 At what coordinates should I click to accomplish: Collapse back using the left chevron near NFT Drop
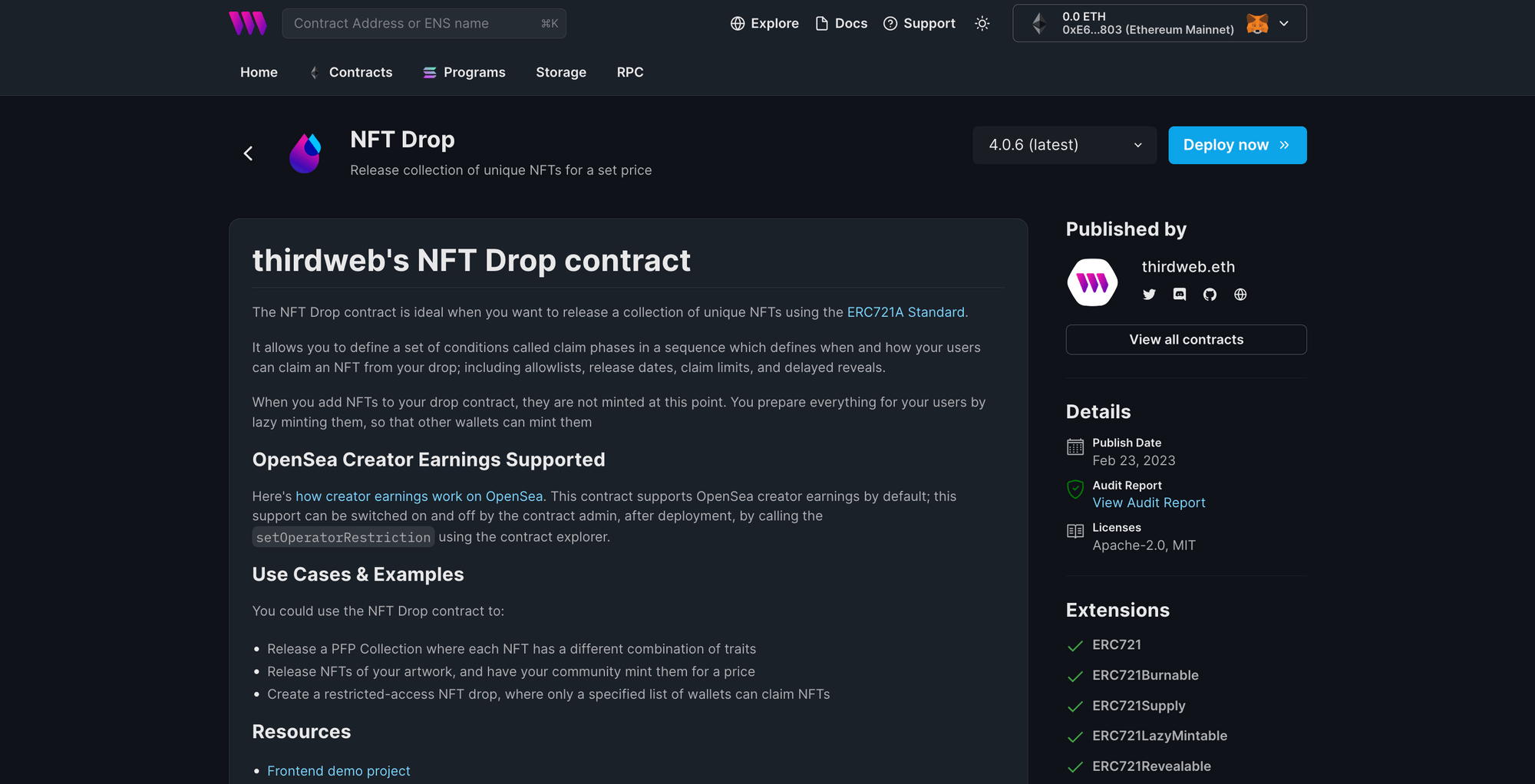point(248,153)
